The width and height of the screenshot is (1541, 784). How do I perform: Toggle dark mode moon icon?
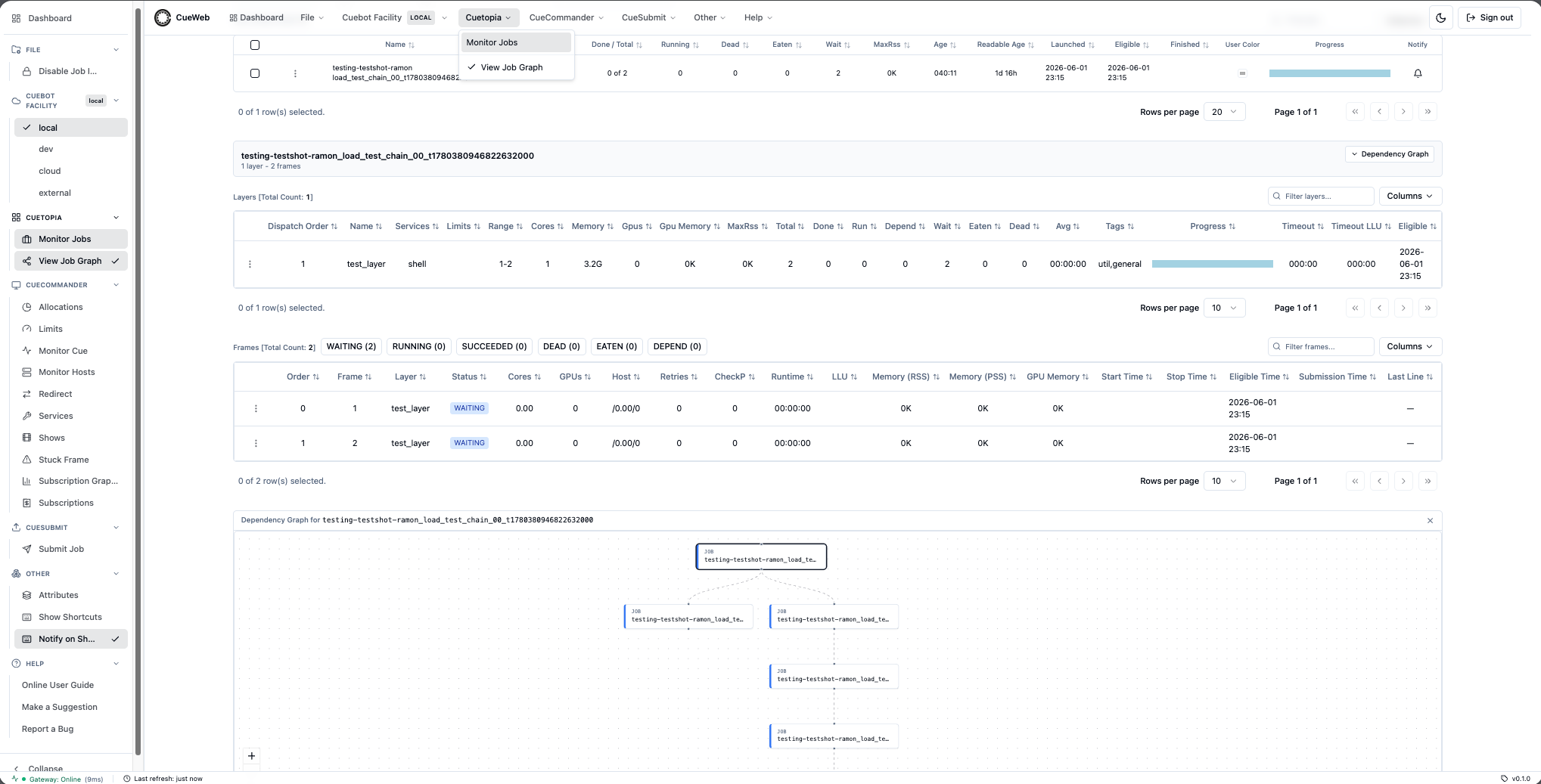pos(1440,17)
